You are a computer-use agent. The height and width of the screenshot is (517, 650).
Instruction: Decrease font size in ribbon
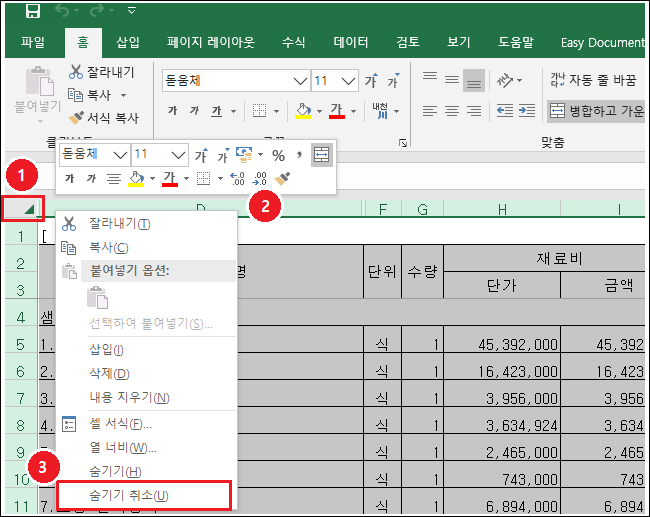(393, 80)
